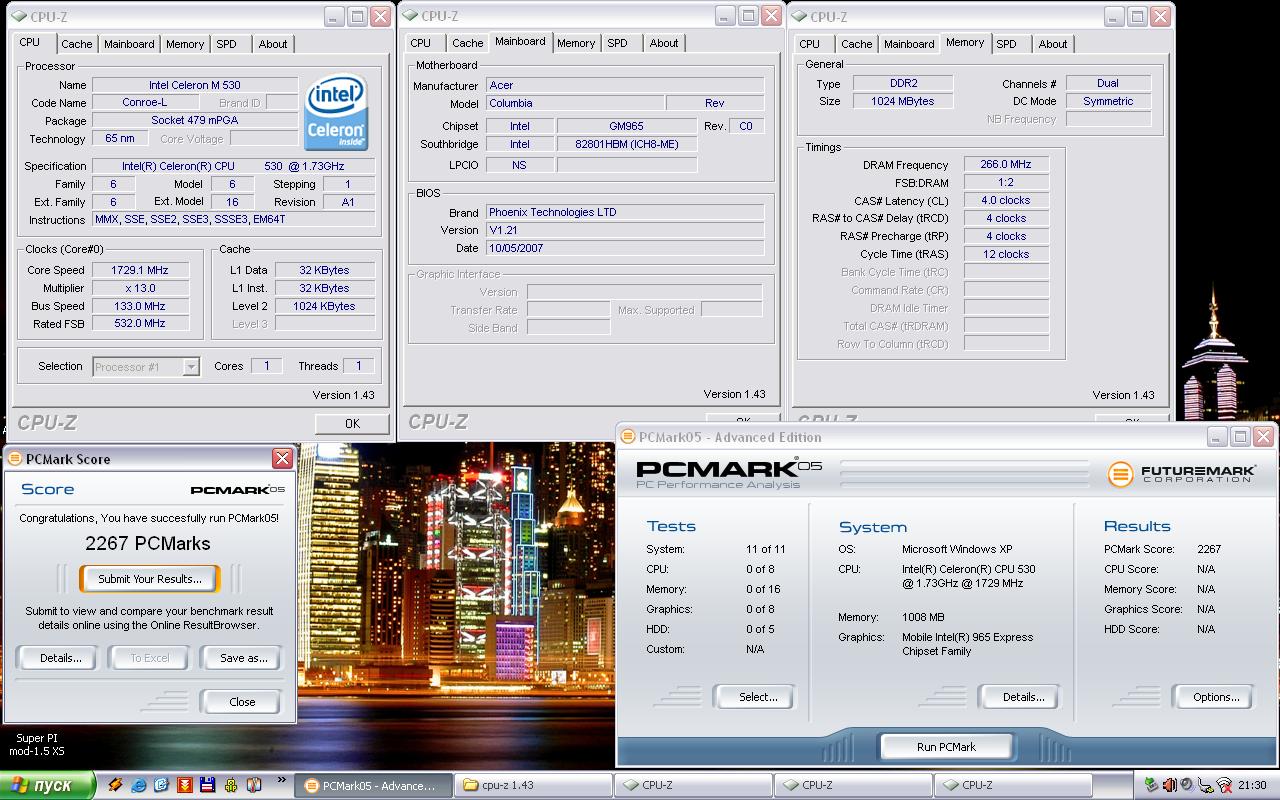
Task: Click the Level 2 cache value 1024 KBytes
Action: 324,306
